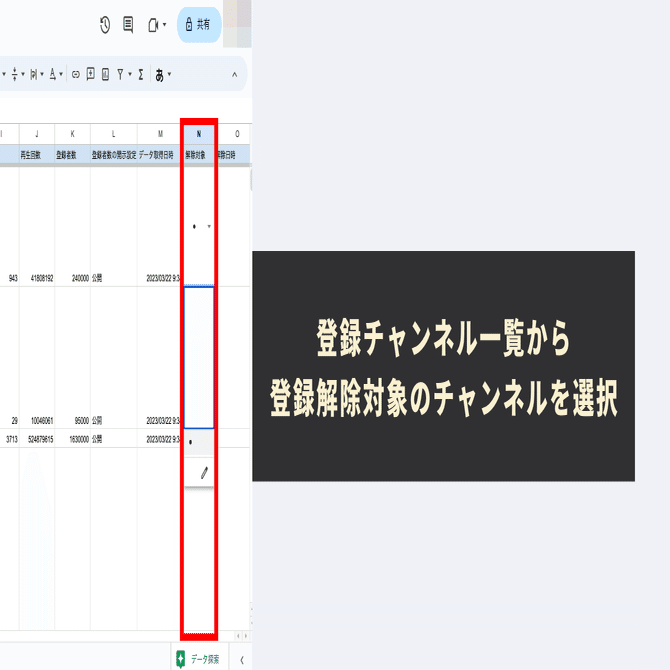Open vertical align dropdown arrow
The image size is (670, 670).
(23, 74)
